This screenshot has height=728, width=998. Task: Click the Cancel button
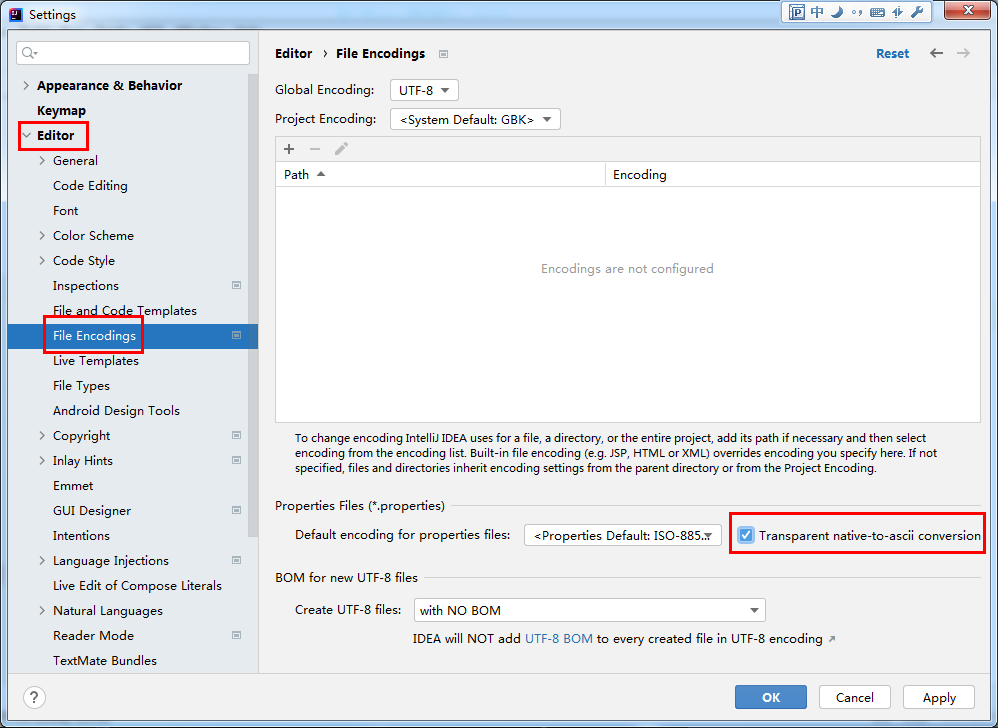855,697
